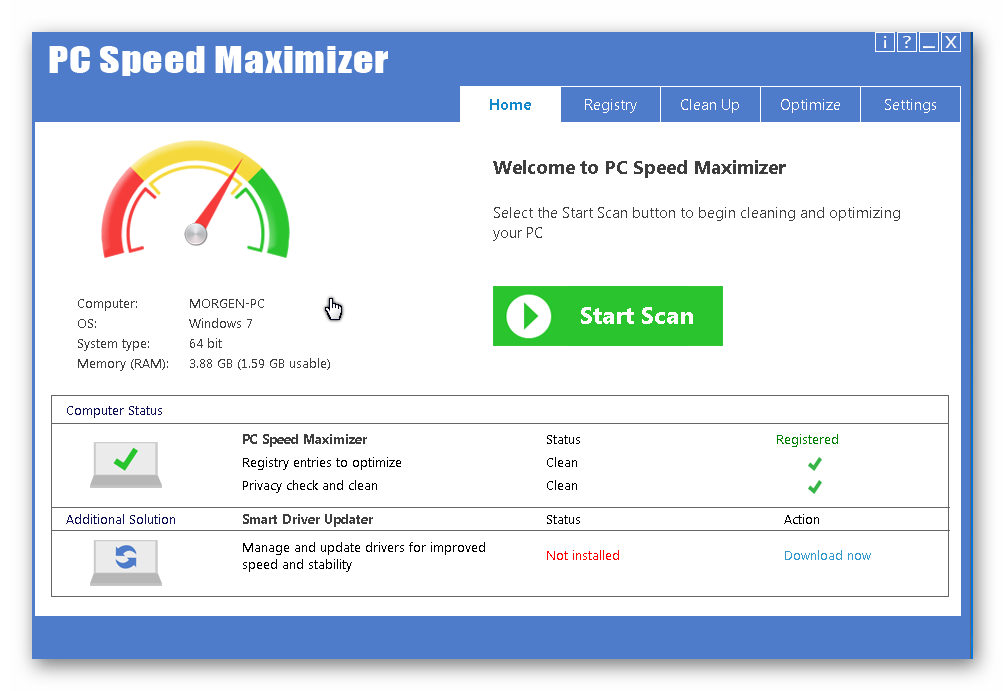Viewport: 1005px width, 691px height.
Task: Open the info button in the title bar
Action: (x=885, y=42)
